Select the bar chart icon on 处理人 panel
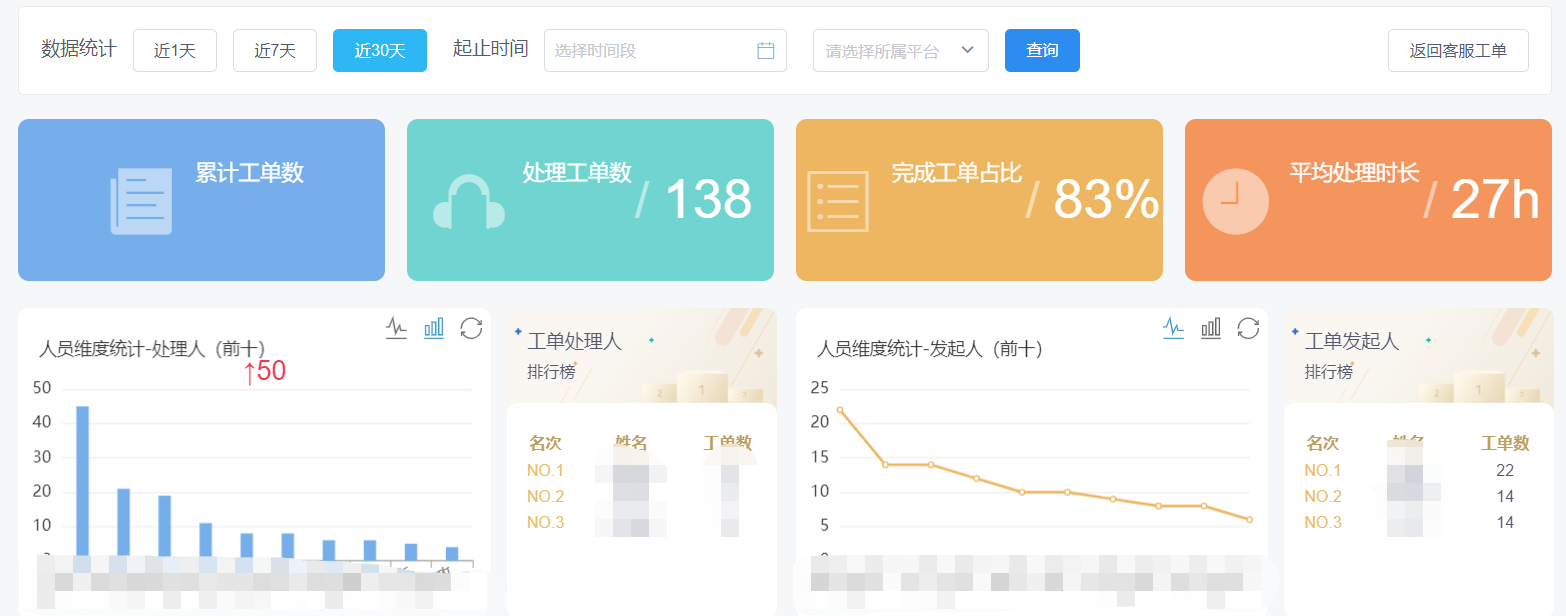The width and height of the screenshot is (1566, 616). 433,328
